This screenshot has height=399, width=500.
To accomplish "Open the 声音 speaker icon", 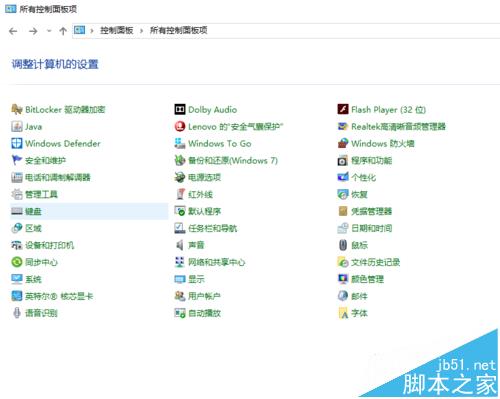I will click(180, 245).
